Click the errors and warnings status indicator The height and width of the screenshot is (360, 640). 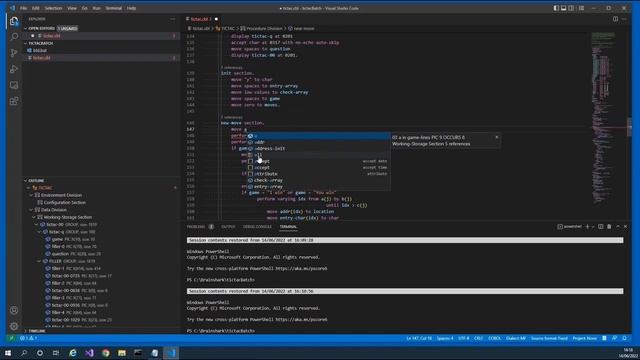coord(29,338)
